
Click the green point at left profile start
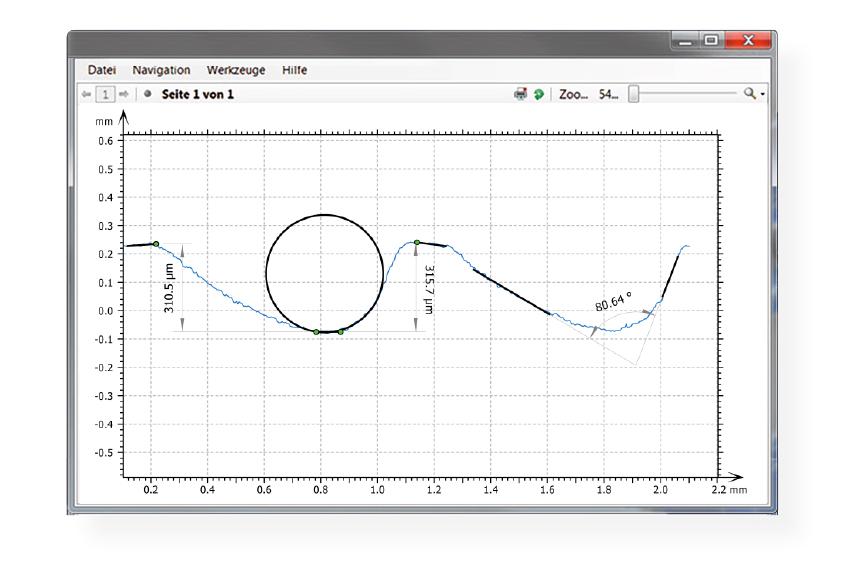(x=156, y=244)
